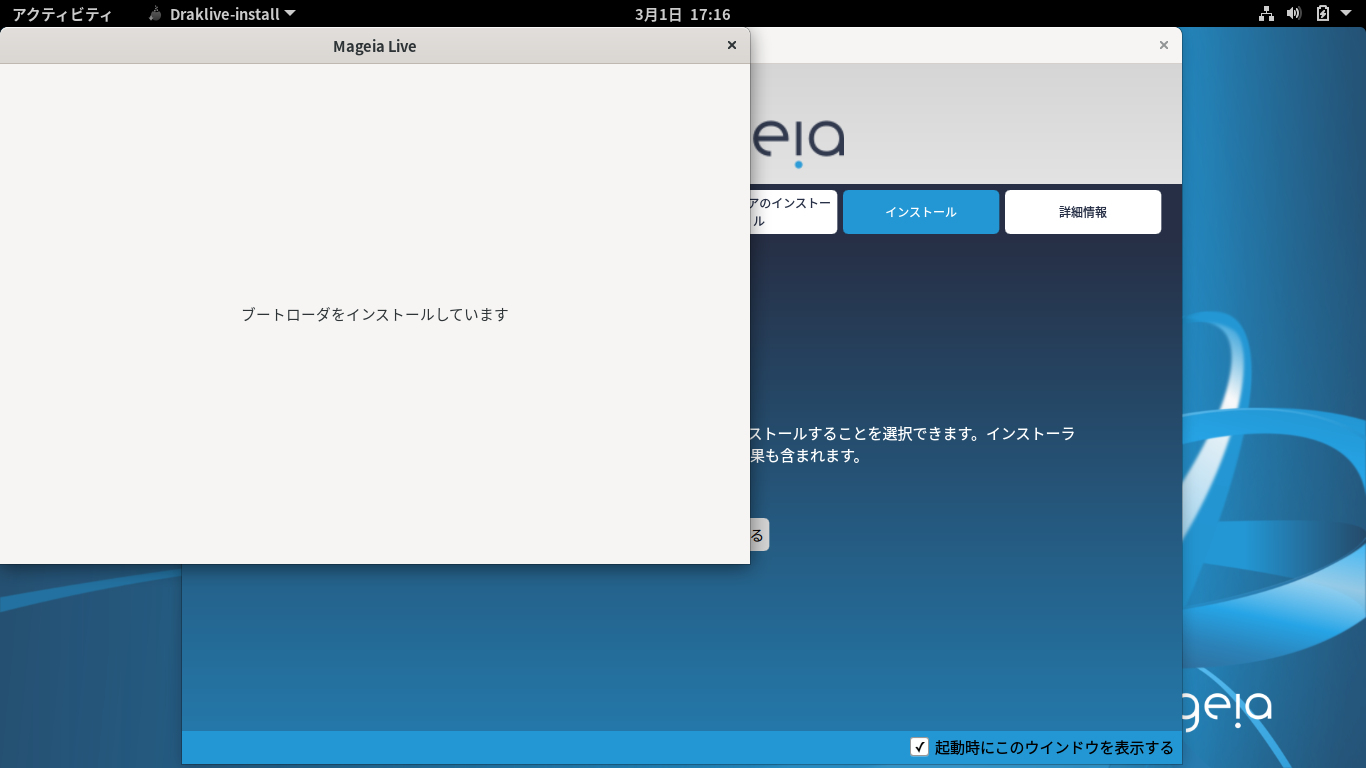Select the 詳細情報 tab in welcome window
The image size is (1366, 768).
pos(1083,212)
